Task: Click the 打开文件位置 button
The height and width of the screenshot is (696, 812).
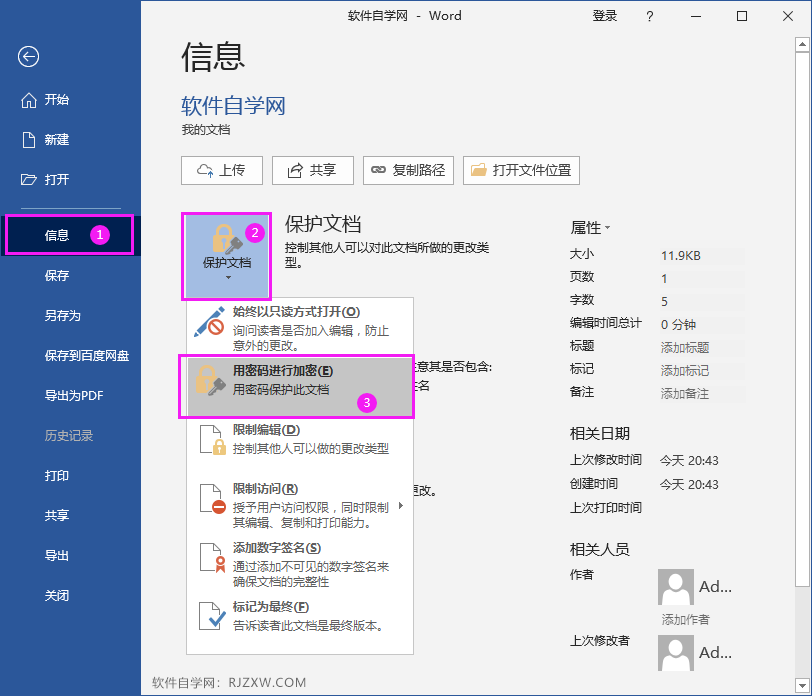Action: coord(524,170)
